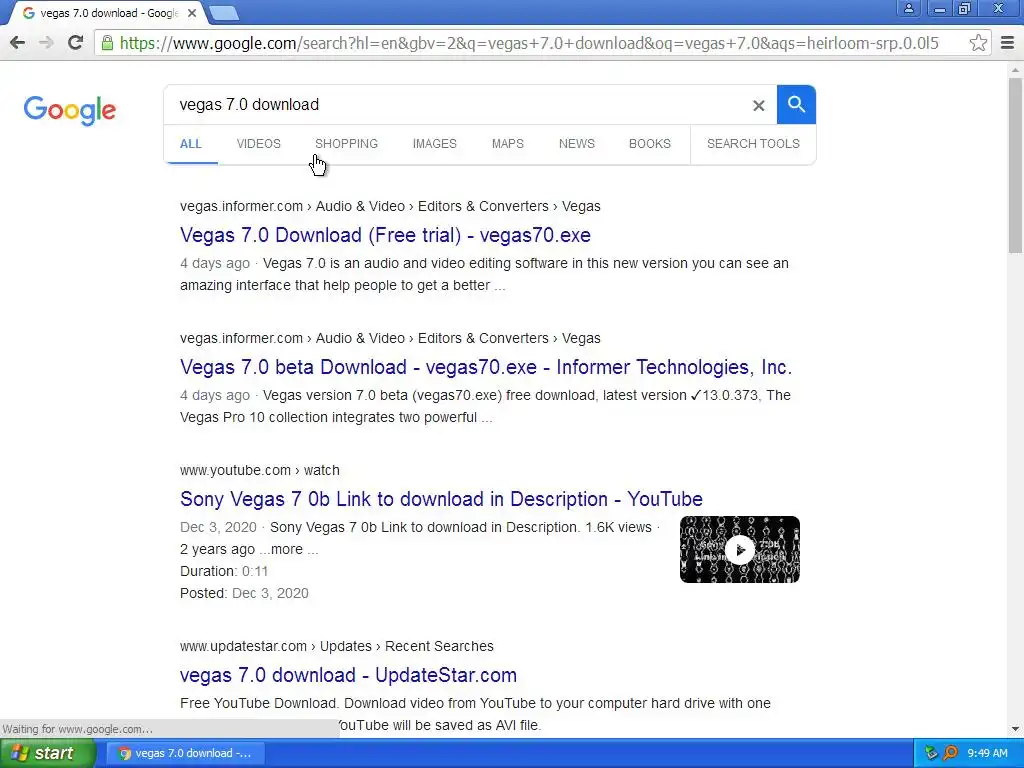Open the Google logo homepage

[x=70, y=110]
